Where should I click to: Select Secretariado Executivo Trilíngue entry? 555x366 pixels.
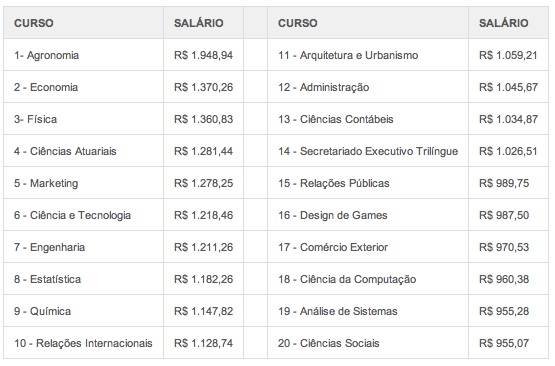(x=368, y=151)
